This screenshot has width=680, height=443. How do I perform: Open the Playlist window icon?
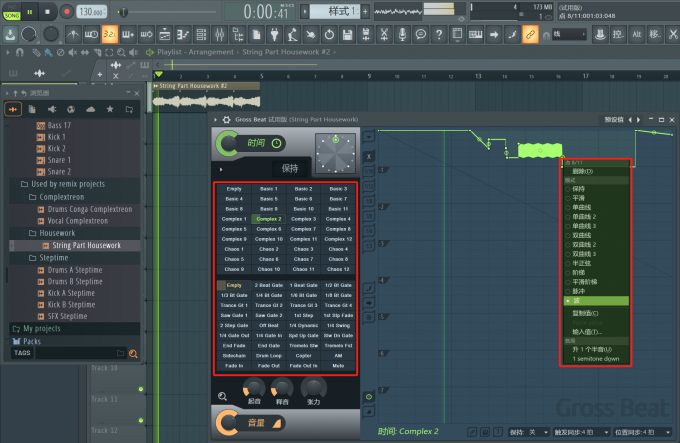tap(164, 34)
